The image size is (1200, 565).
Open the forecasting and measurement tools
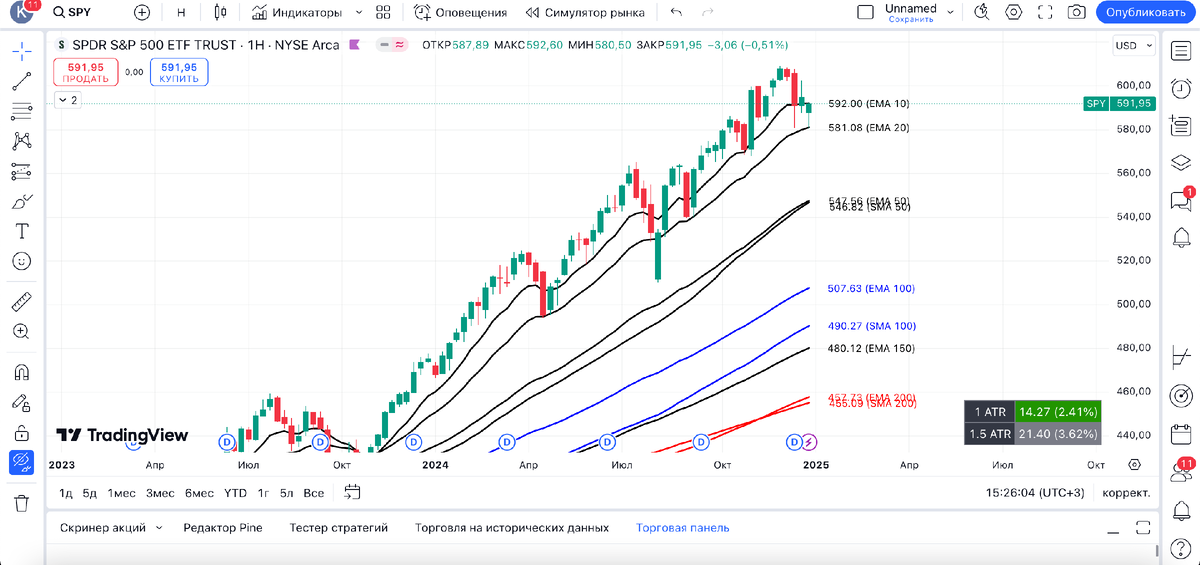coord(21,171)
